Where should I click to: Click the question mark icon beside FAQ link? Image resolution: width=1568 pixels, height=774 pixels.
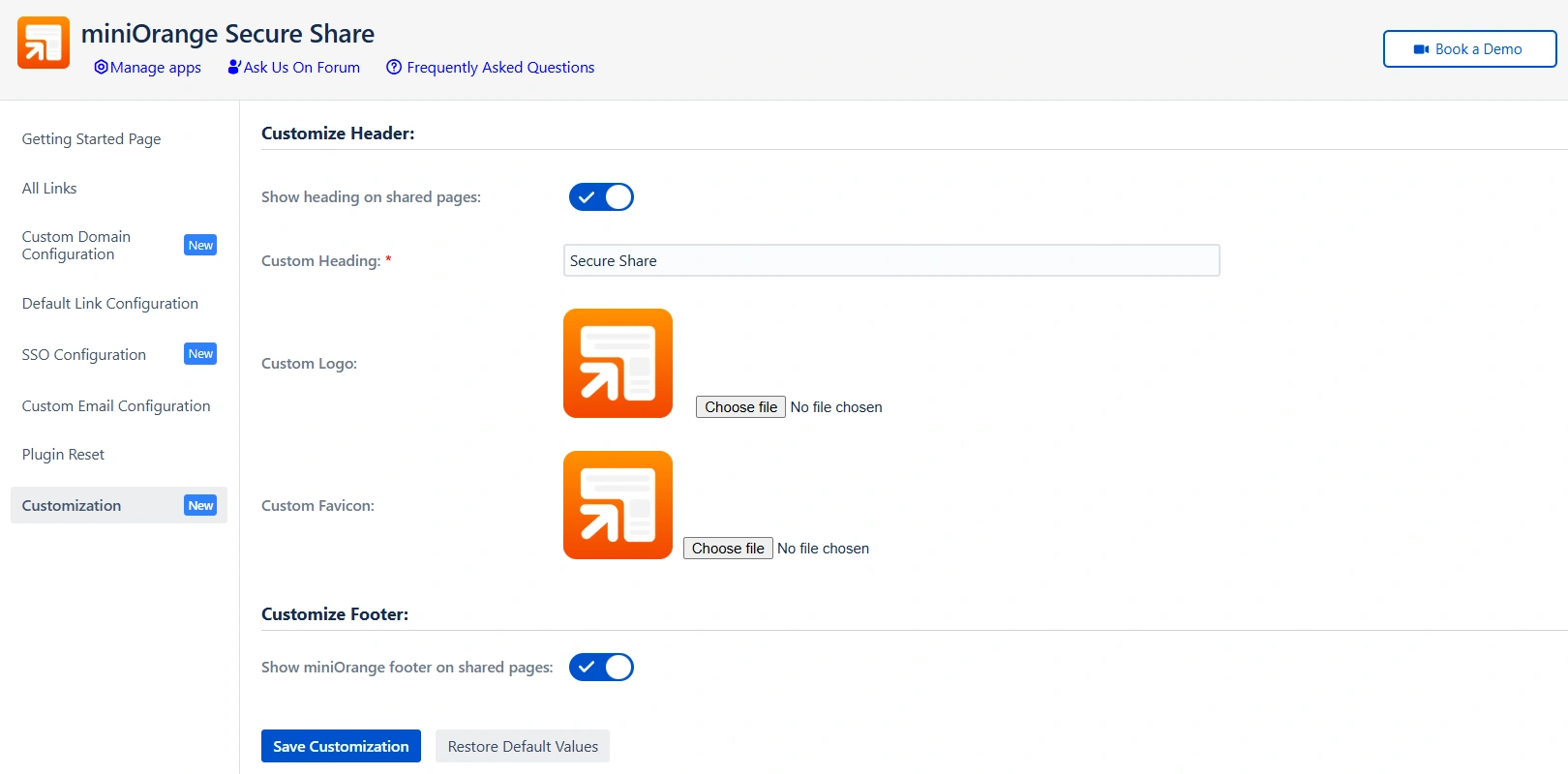click(x=394, y=67)
